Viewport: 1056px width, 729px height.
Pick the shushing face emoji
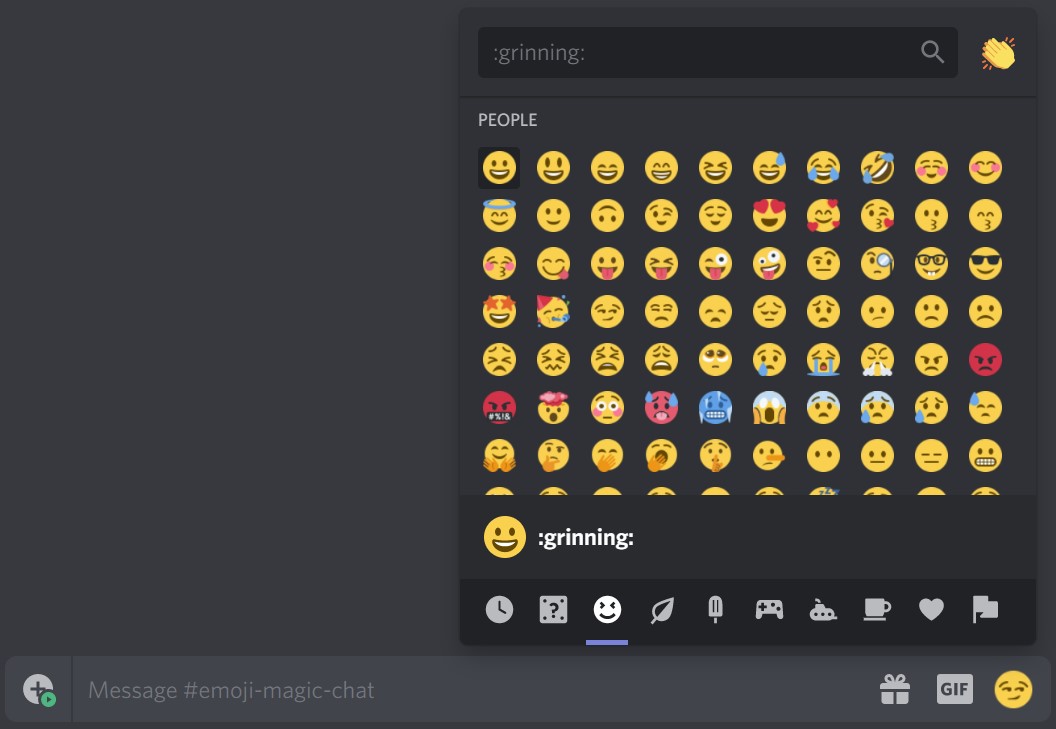pos(715,455)
